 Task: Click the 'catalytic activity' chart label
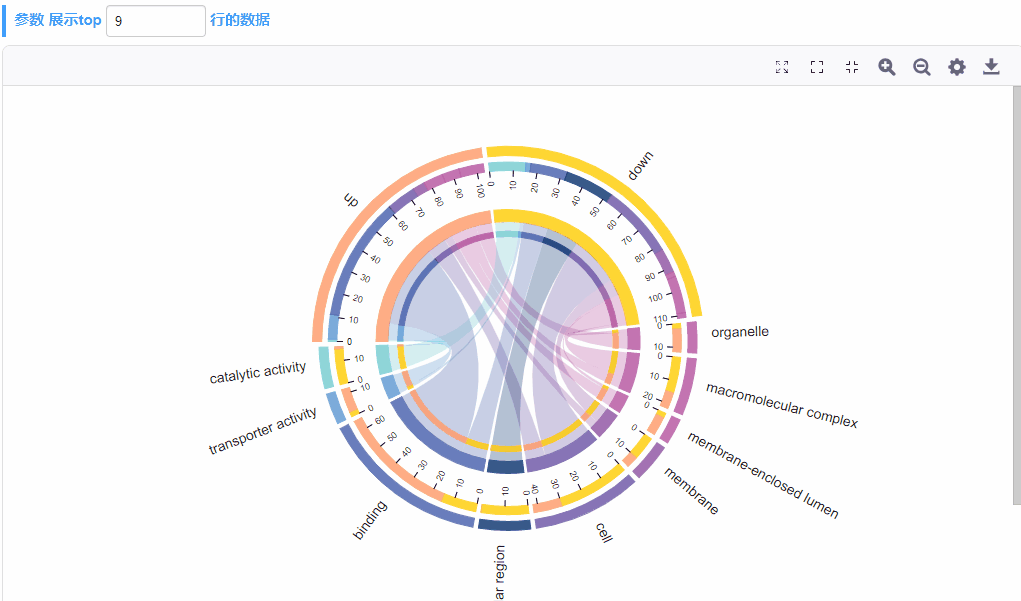[257, 372]
